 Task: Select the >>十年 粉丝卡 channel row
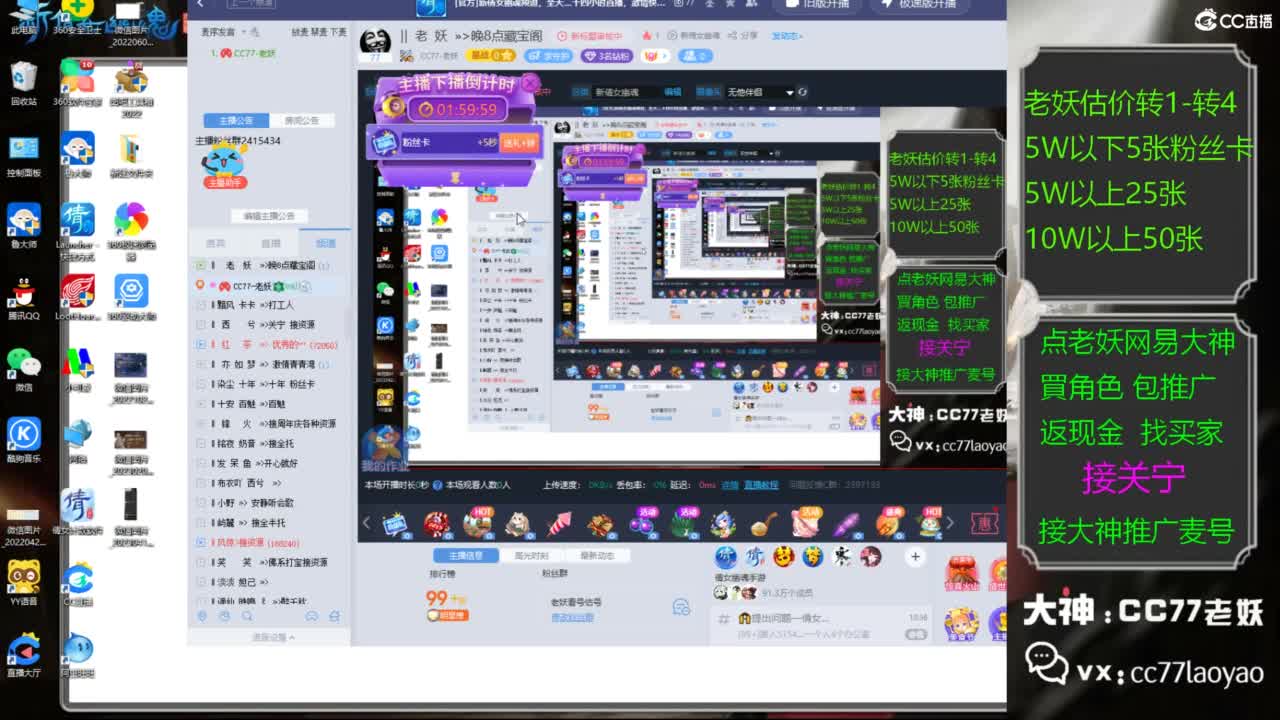pos(269,384)
